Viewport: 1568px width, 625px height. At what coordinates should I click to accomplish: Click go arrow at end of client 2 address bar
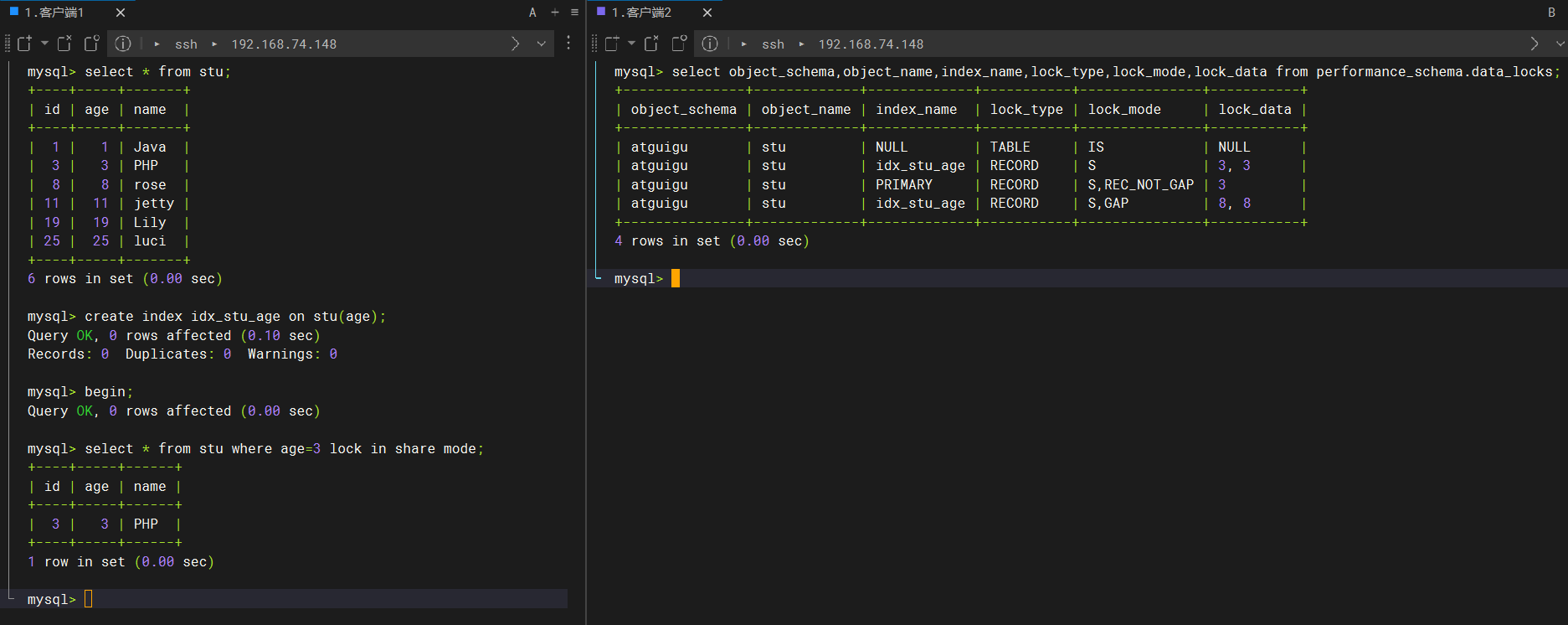[1534, 44]
